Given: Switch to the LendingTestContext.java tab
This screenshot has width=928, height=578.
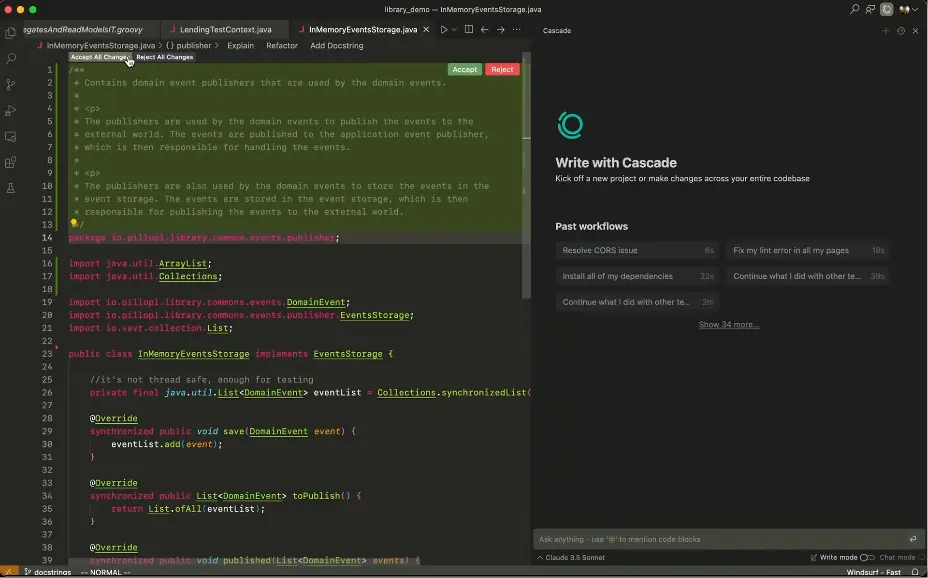Looking at the screenshot, I should tap(225, 30).
